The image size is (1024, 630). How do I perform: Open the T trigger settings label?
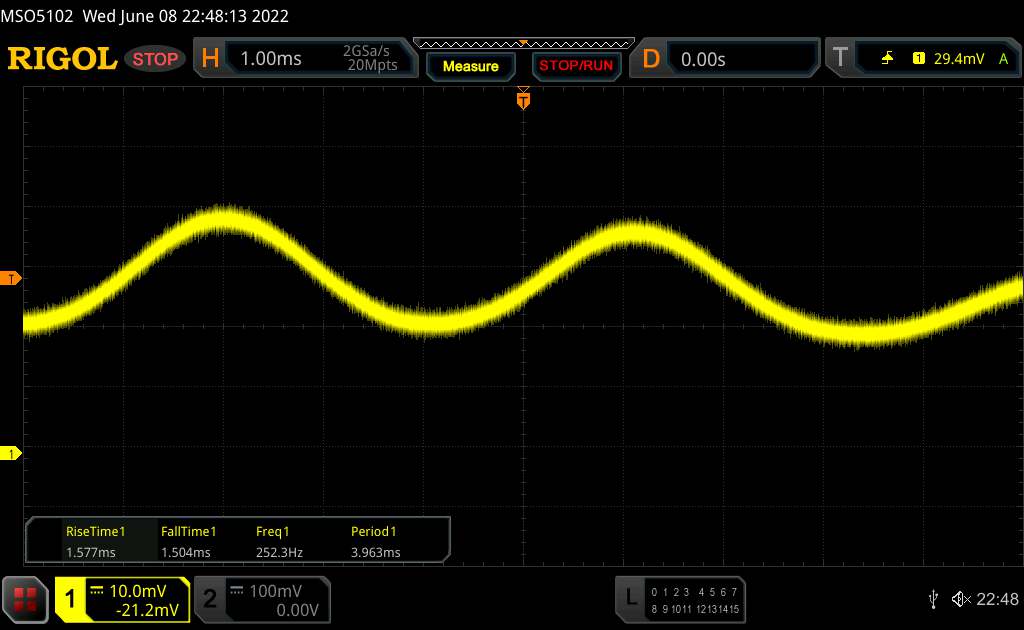(840, 59)
